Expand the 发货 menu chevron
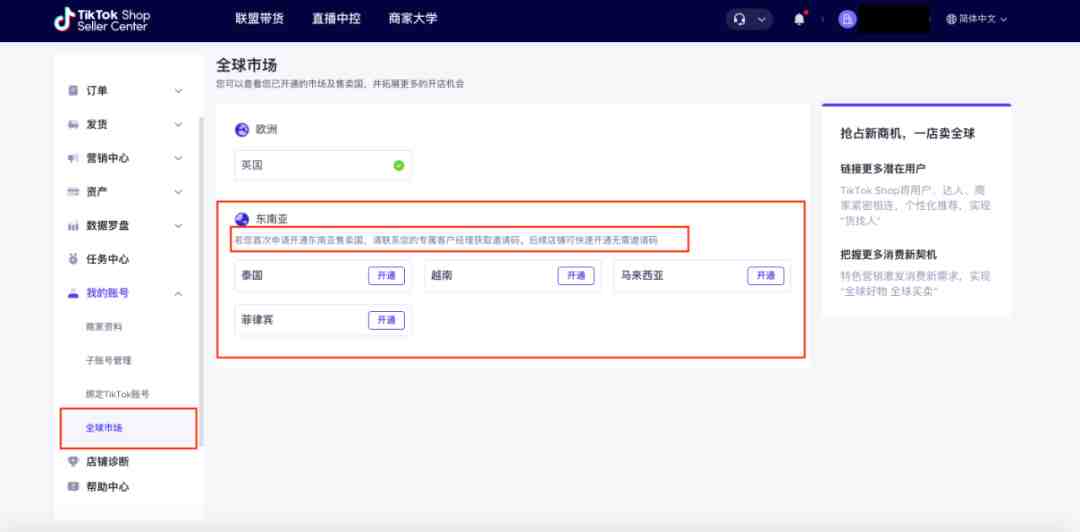Image resolution: width=1080 pixels, height=532 pixels. click(x=178, y=125)
